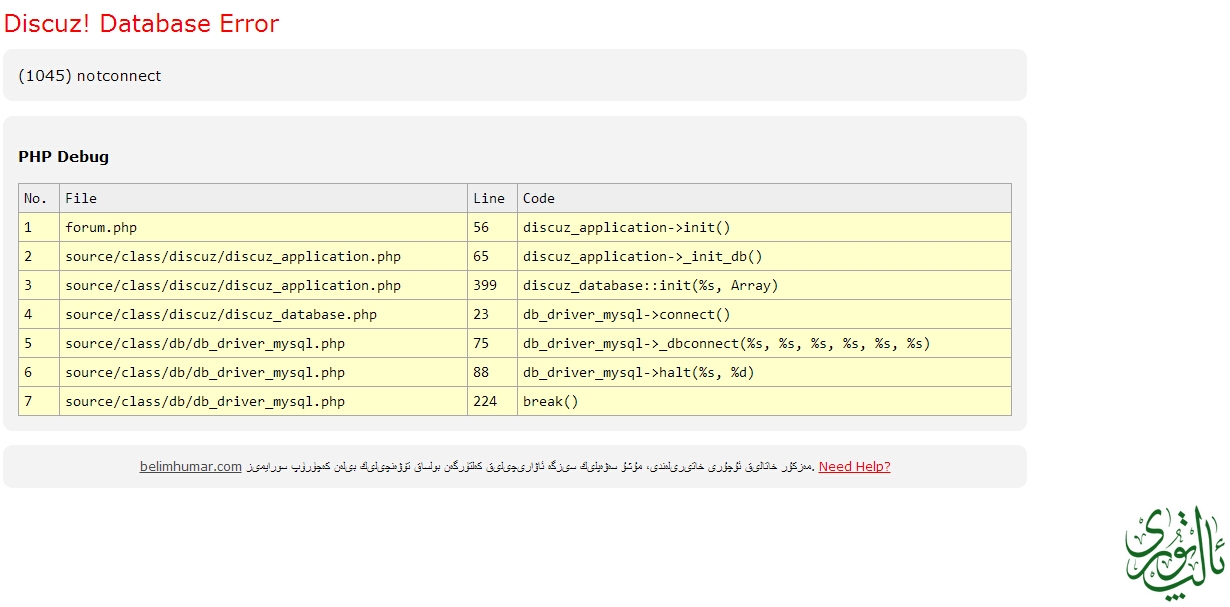Click db_driver_mysql.php file in row 7
This screenshot has height=607, width=1230.
pos(263,401)
